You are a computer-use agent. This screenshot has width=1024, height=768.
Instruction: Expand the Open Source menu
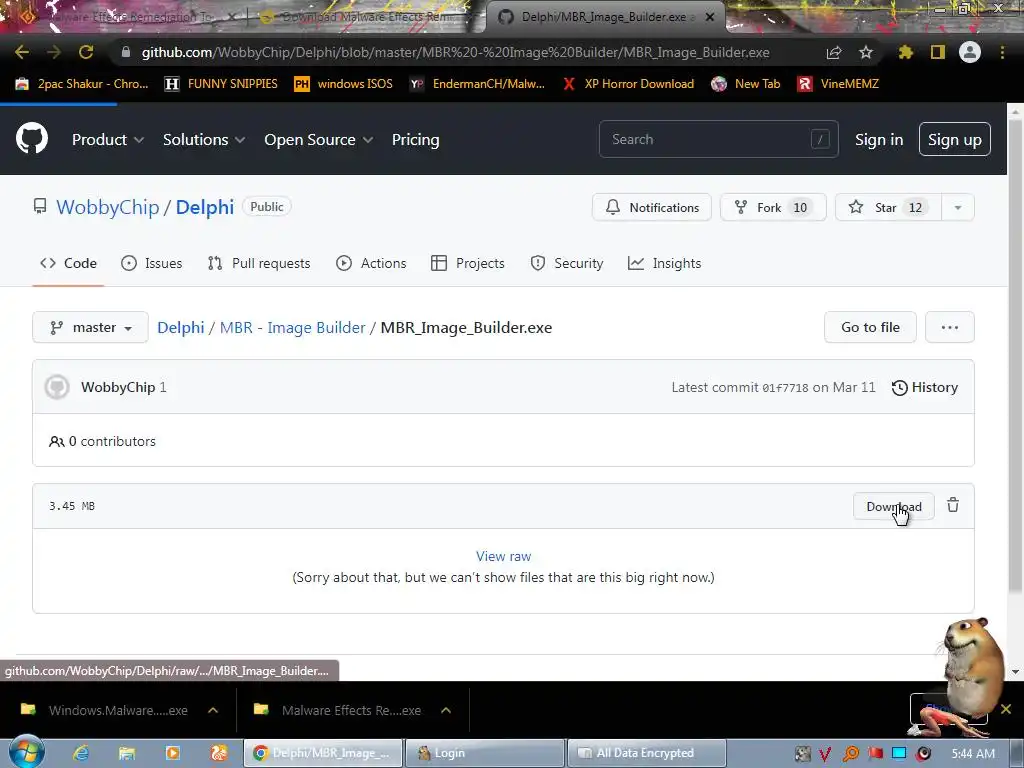click(319, 140)
